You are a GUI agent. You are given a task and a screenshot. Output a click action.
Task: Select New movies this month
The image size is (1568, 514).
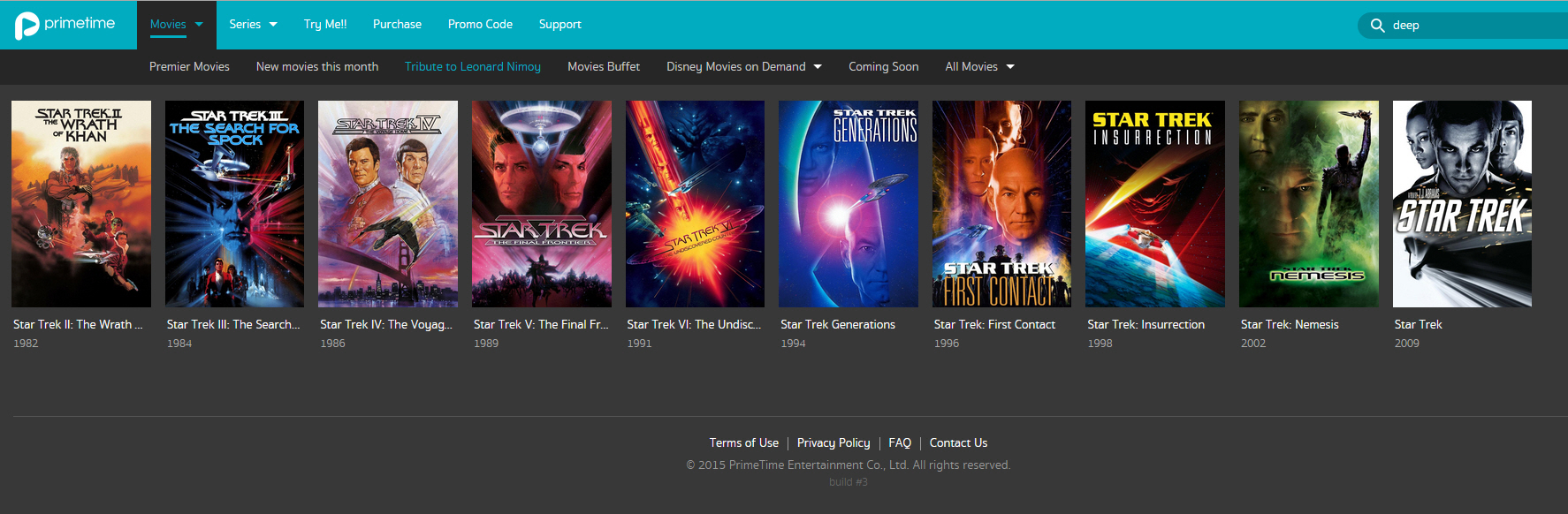(317, 67)
